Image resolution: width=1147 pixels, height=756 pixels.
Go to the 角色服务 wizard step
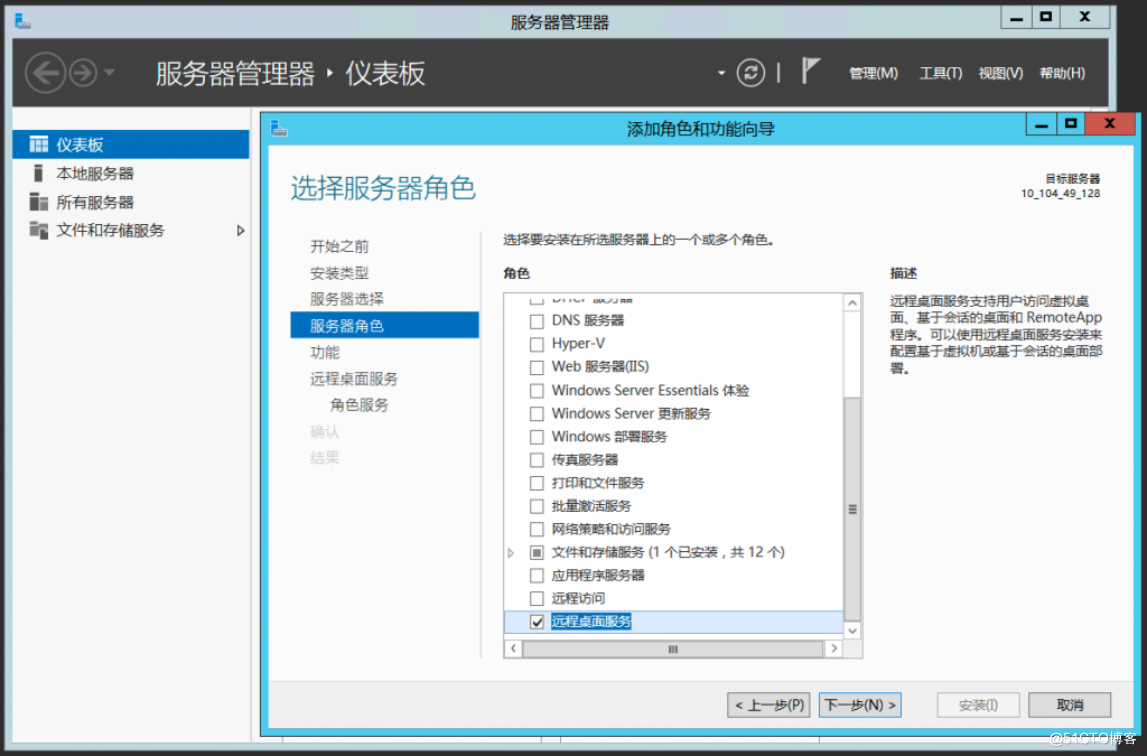(x=359, y=405)
